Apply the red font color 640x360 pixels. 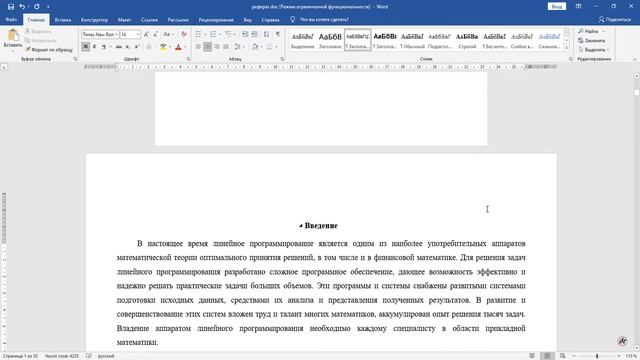tap(178, 47)
